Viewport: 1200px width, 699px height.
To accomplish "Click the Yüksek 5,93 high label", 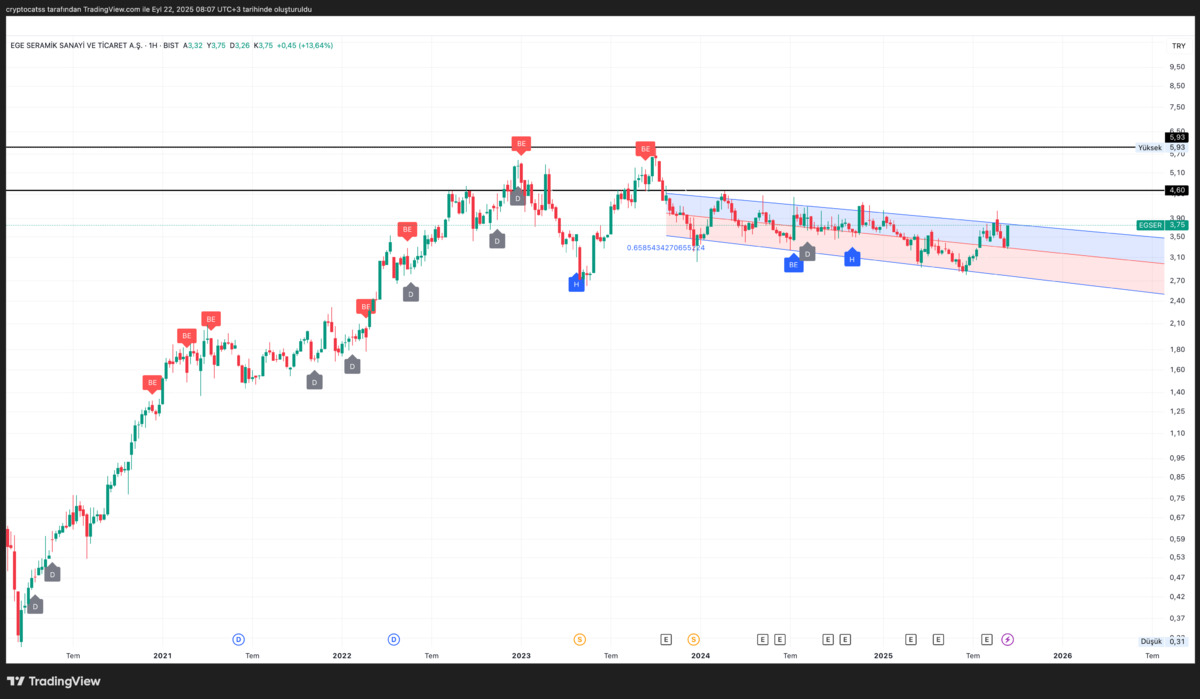I will pyautogui.click(x=1161, y=147).
